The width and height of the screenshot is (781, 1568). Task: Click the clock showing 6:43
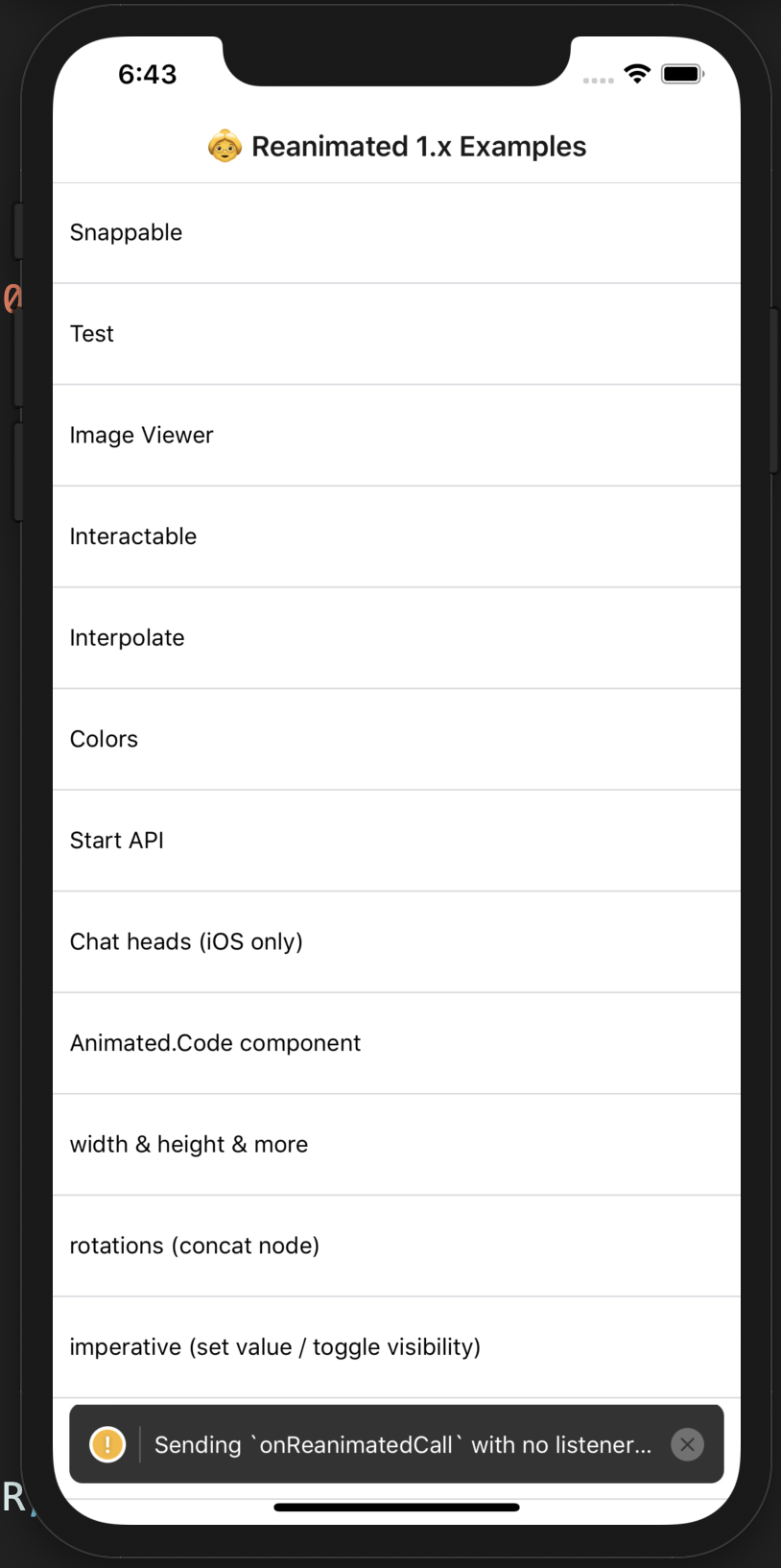pos(147,74)
